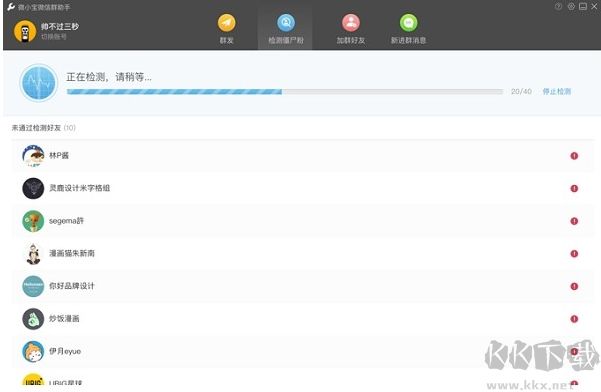Viewport: 601px width, 392px height.
Task: Click the red warning icon for 林P酱
Action: click(574, 156)
